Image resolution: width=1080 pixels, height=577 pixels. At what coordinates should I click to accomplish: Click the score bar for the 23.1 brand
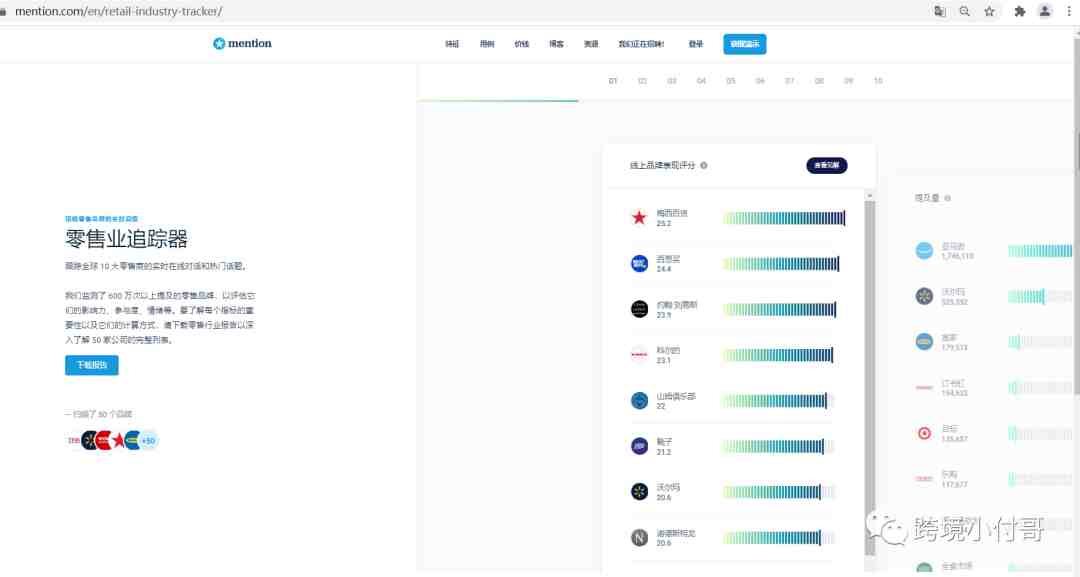click(778, 355)
